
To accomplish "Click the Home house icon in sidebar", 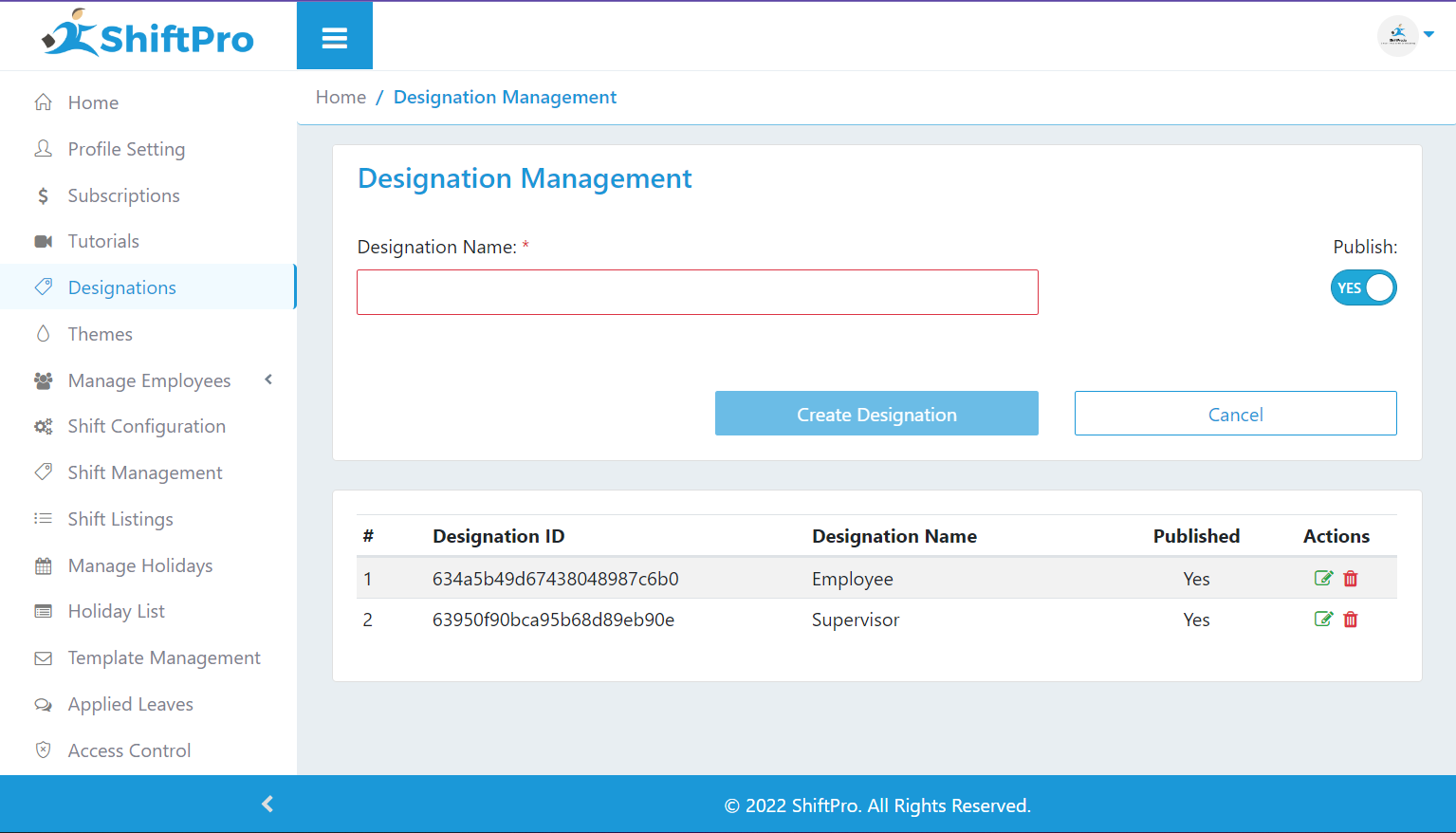I will (x=44, y=102).
